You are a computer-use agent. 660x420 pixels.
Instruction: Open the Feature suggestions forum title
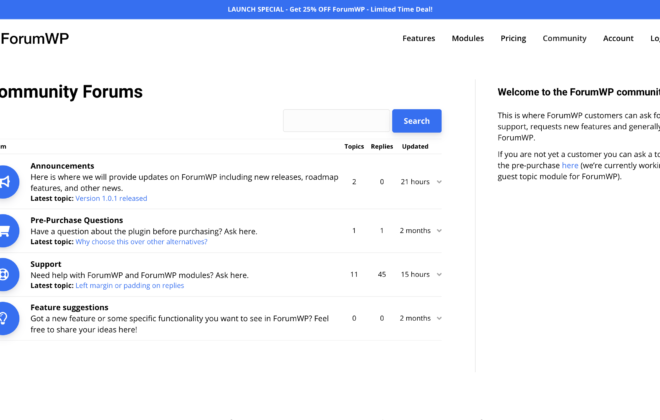point(69,307)
